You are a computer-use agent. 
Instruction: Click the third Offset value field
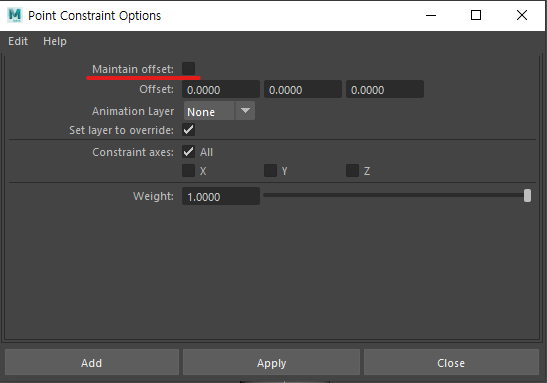pos(385,89)
